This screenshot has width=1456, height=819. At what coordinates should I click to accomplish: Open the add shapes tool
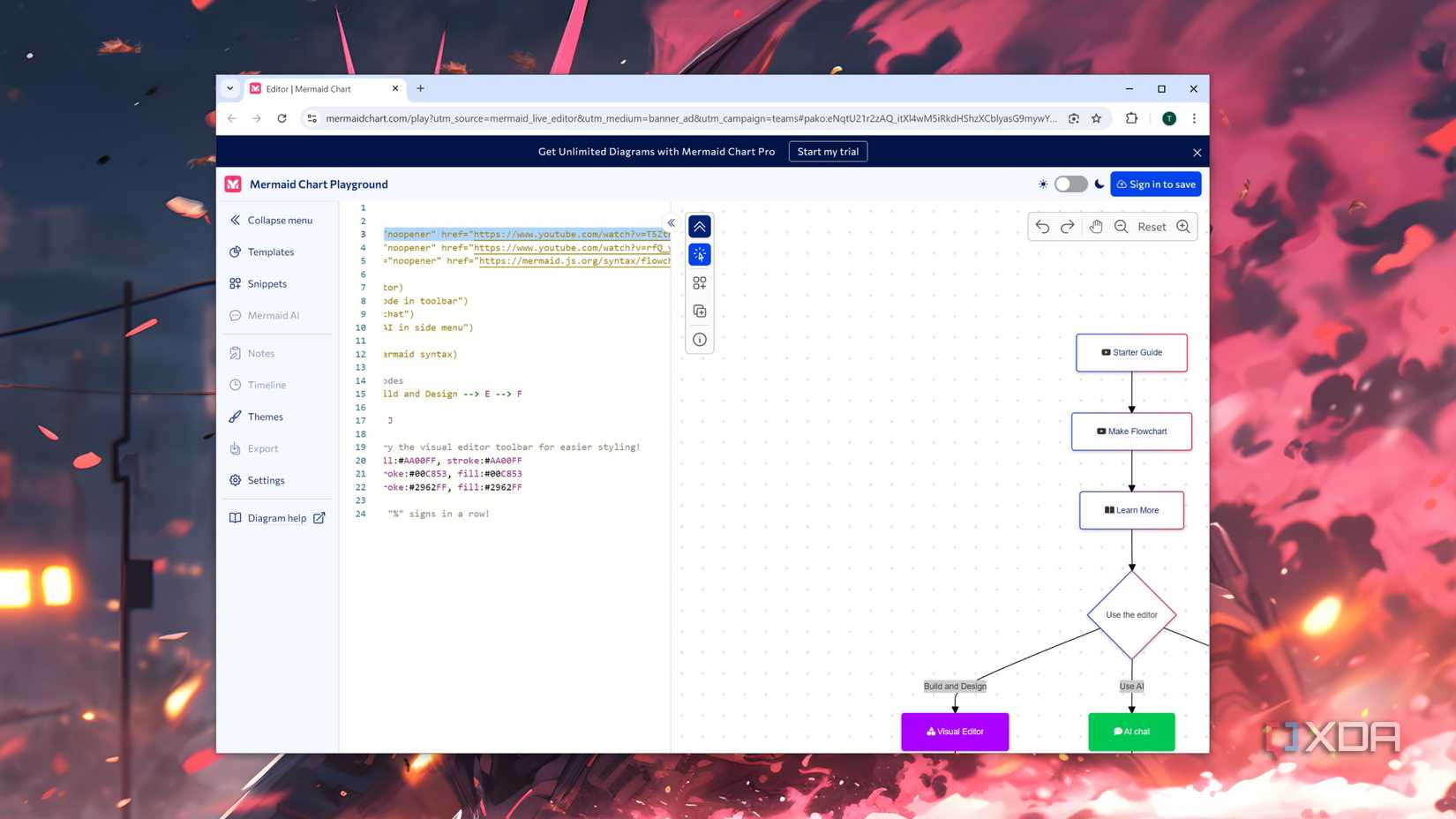[700, 283]
